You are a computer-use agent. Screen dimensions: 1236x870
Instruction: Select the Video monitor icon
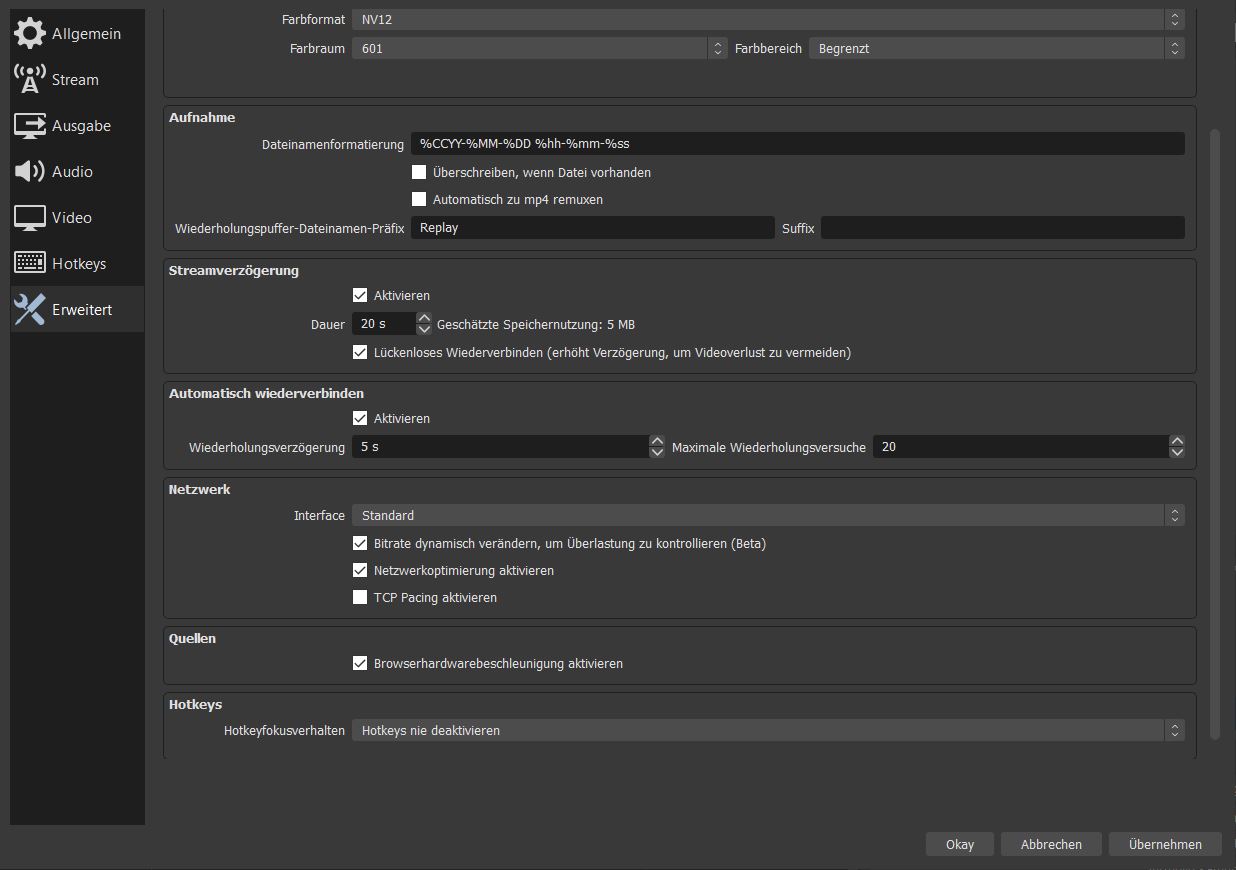(30, 217)
